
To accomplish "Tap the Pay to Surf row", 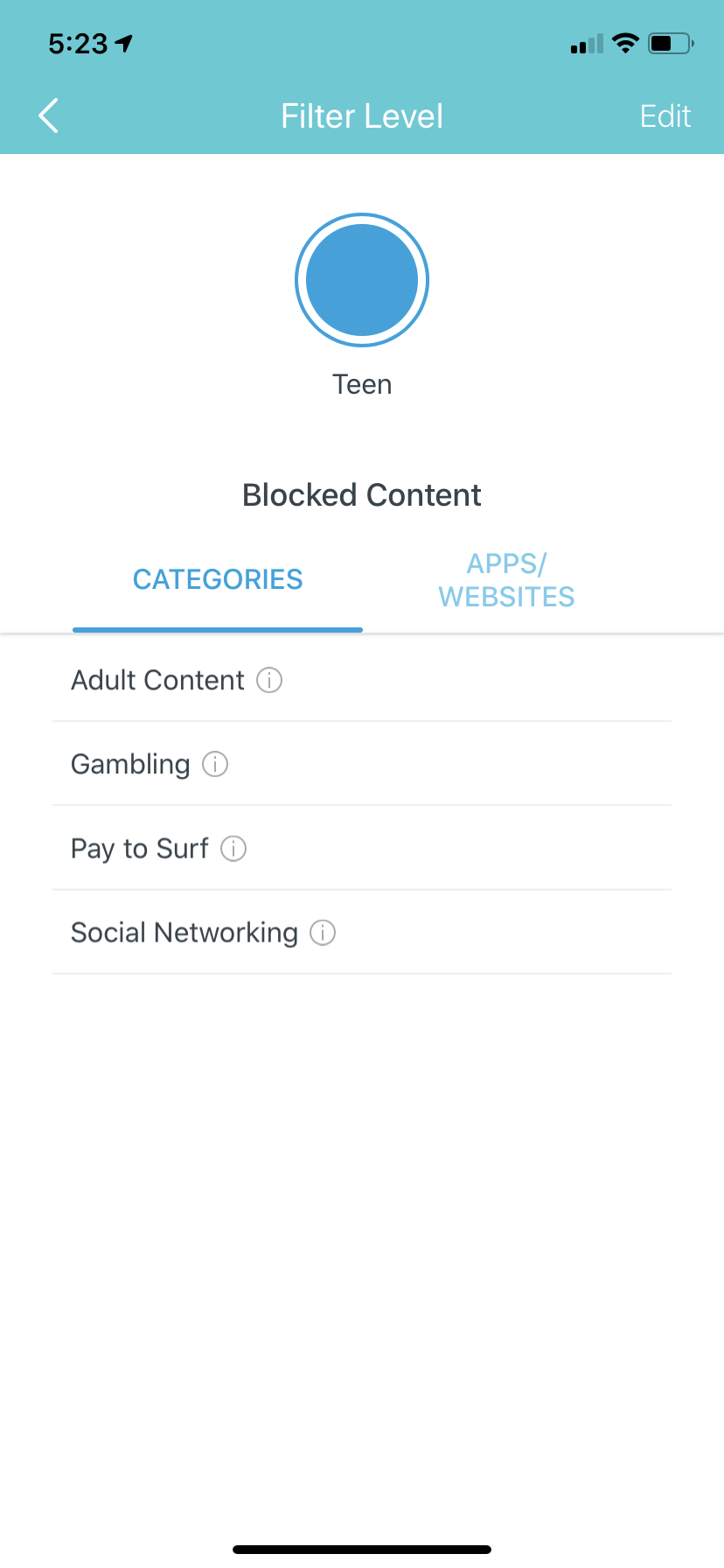I will click(140, 848).
